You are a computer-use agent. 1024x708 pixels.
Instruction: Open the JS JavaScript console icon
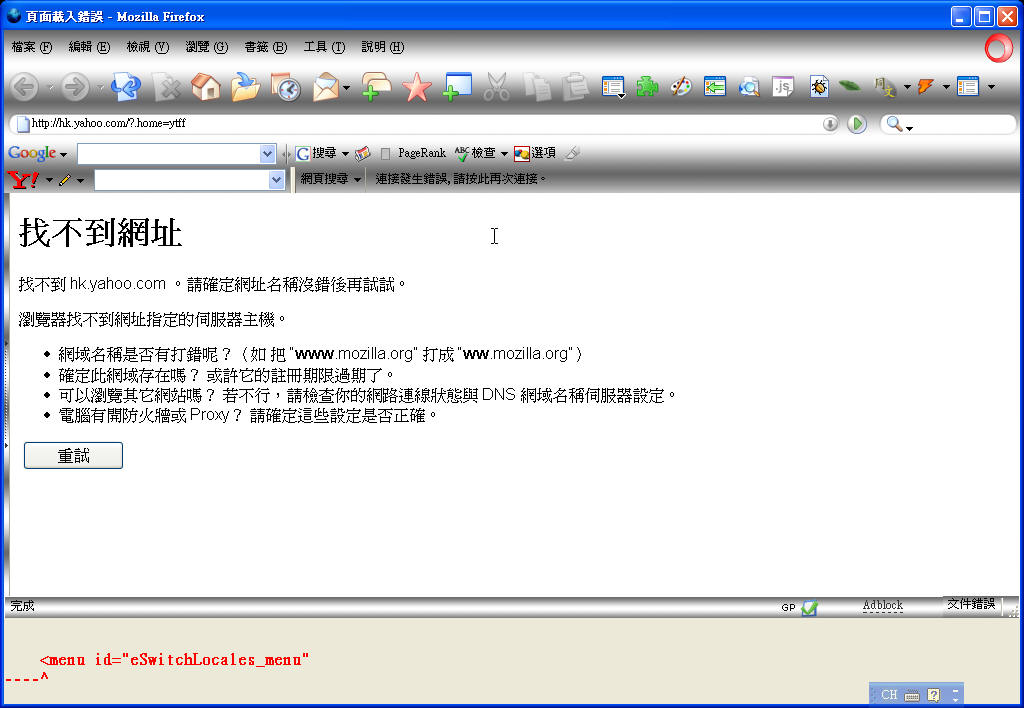783,86
